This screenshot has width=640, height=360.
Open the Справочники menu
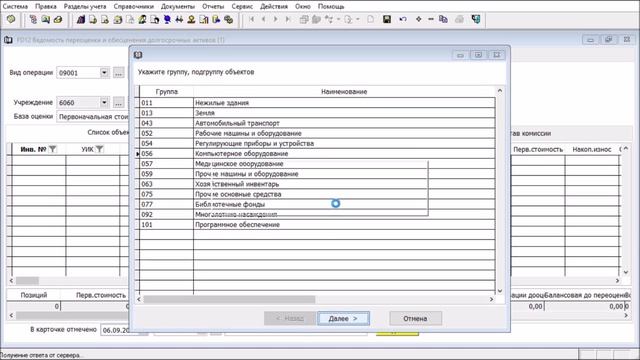pyautogui.click(x=134, y=7)
